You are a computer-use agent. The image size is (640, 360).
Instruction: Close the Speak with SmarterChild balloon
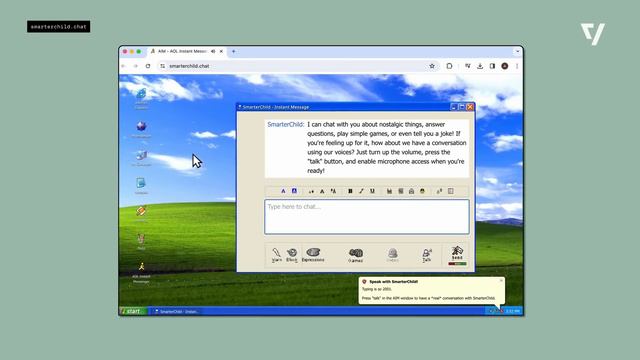pos(501,280)
